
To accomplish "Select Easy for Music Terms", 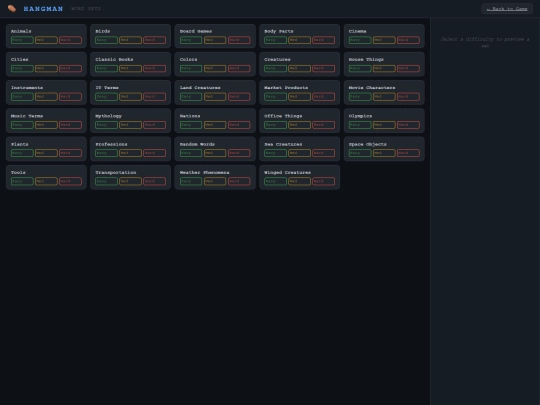I will pyautogui.click(x=22, y=125).
